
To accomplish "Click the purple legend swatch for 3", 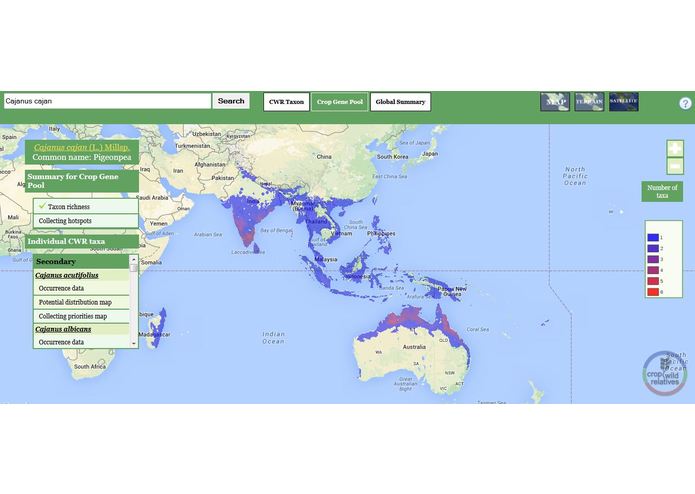I will click(x=653, y=259).
